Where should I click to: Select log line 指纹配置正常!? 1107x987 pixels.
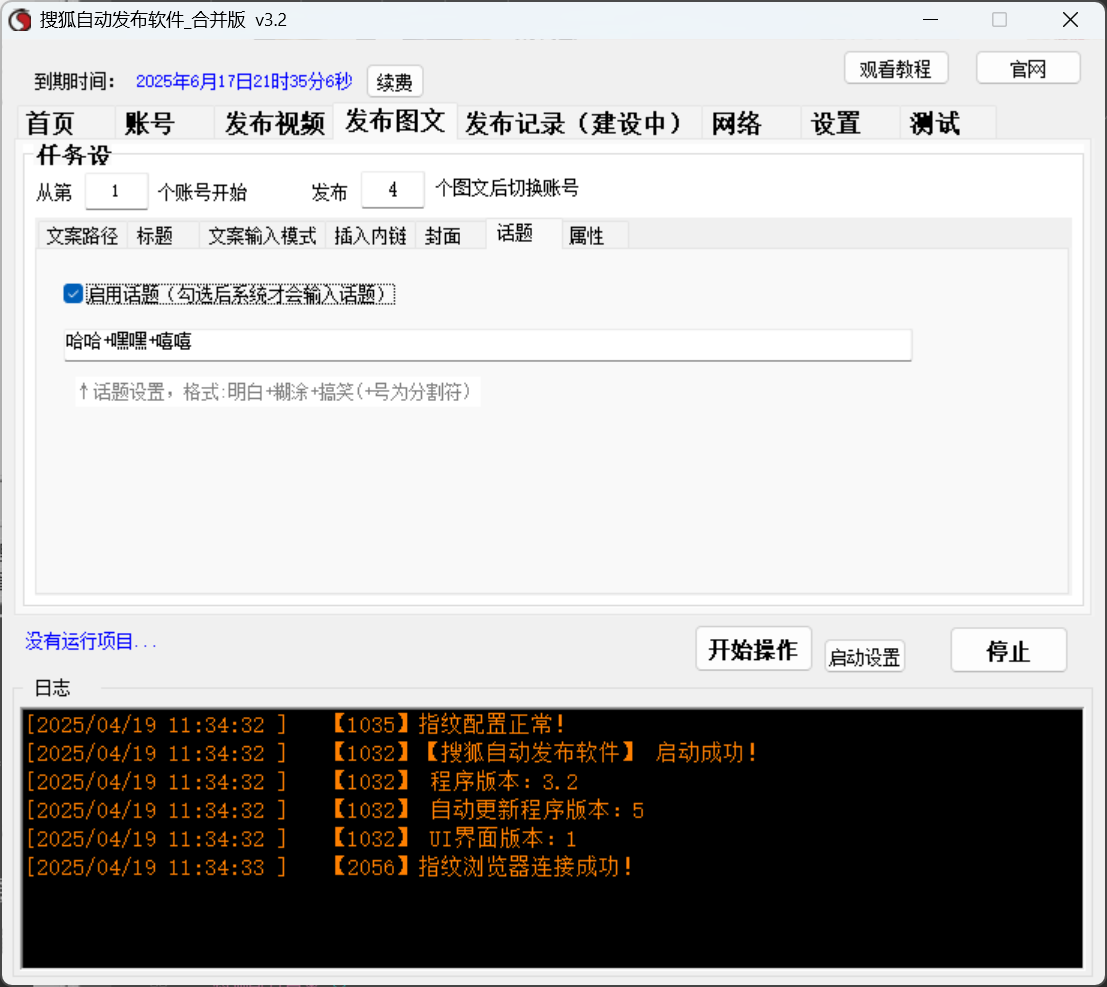point(295,724)
